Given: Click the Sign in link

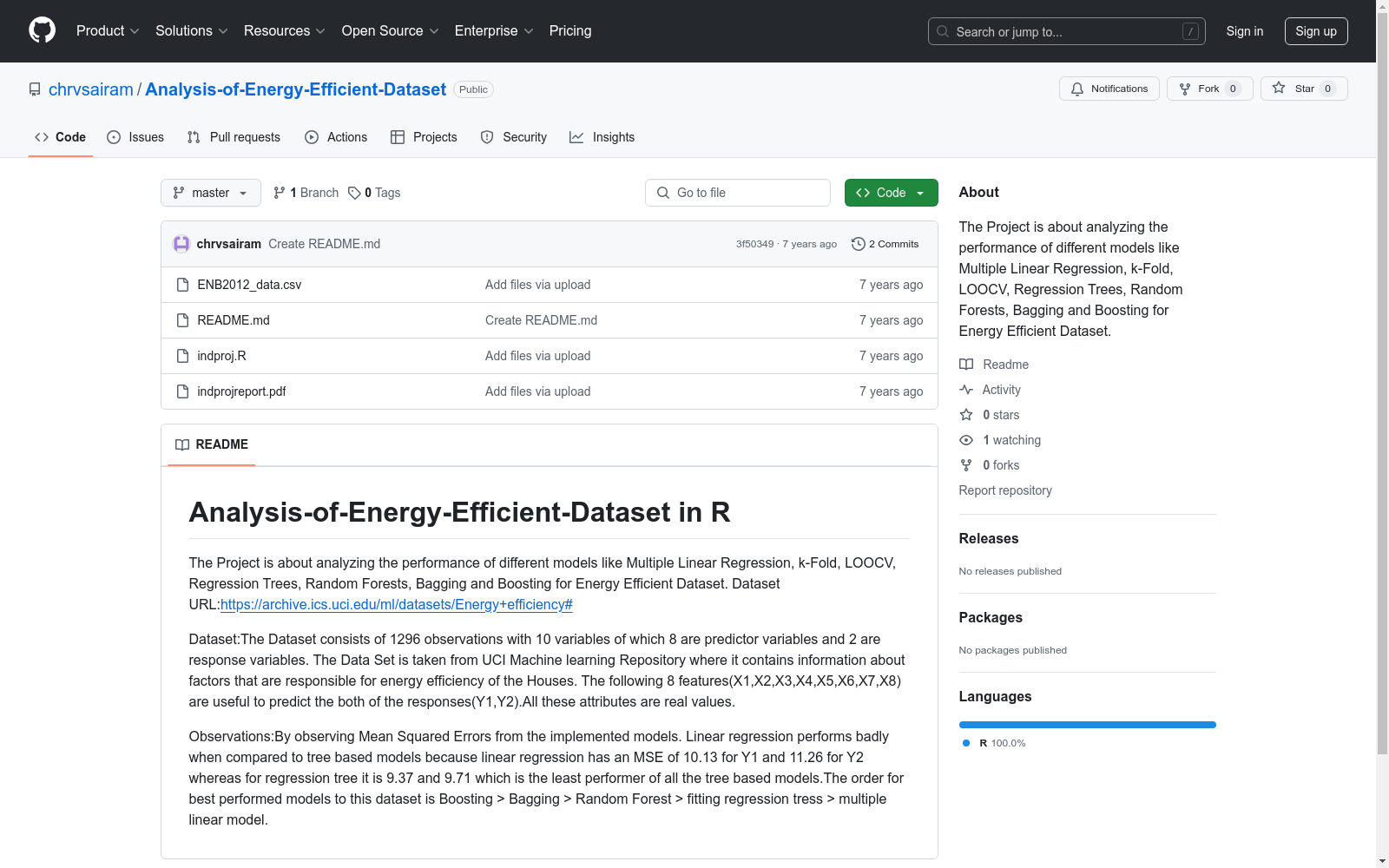Looking at the screenshot, I should coord(1245,31).
